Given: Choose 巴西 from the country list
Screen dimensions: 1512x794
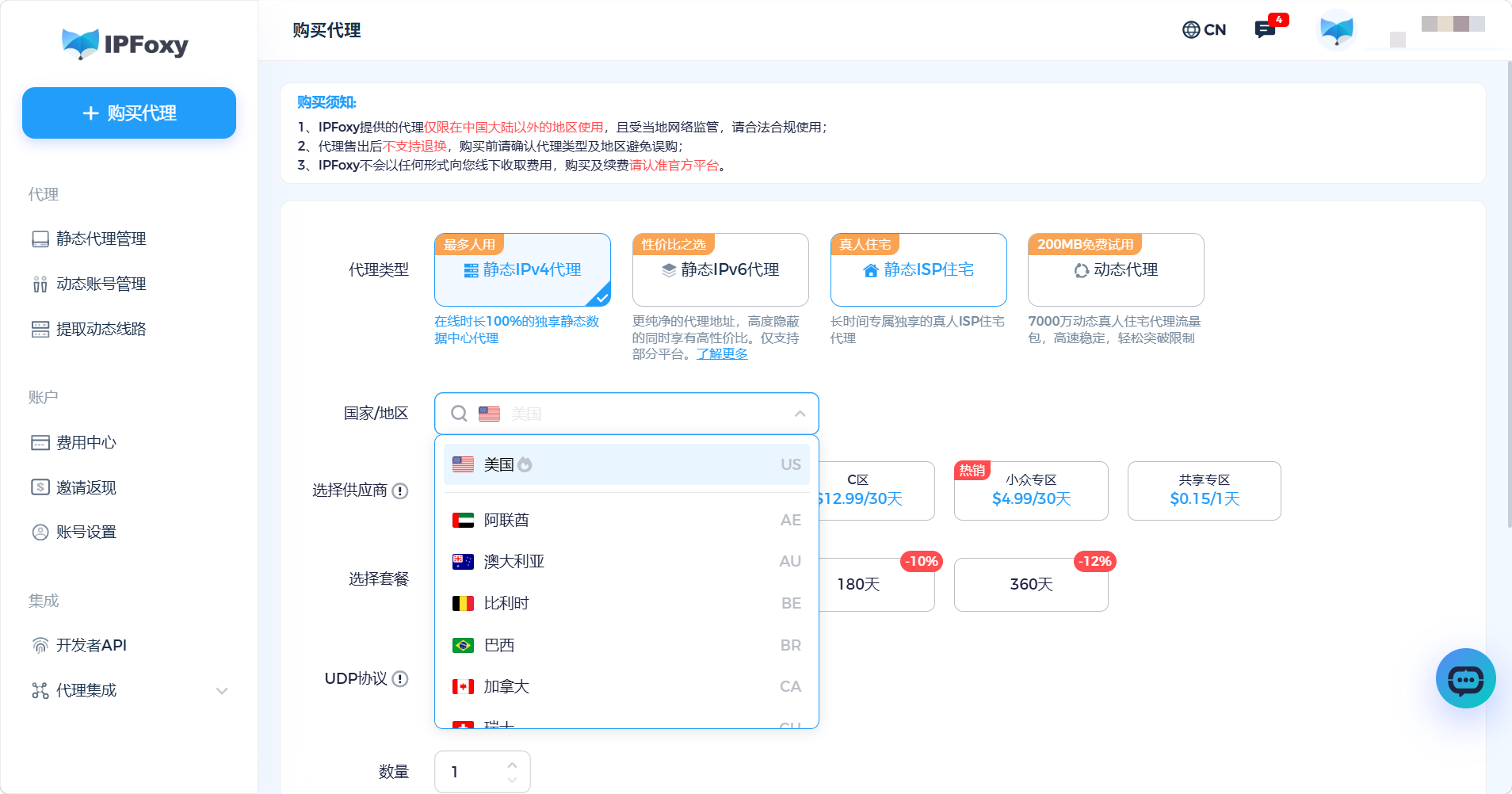Looking at the screenshot, I should coord(627,645).
